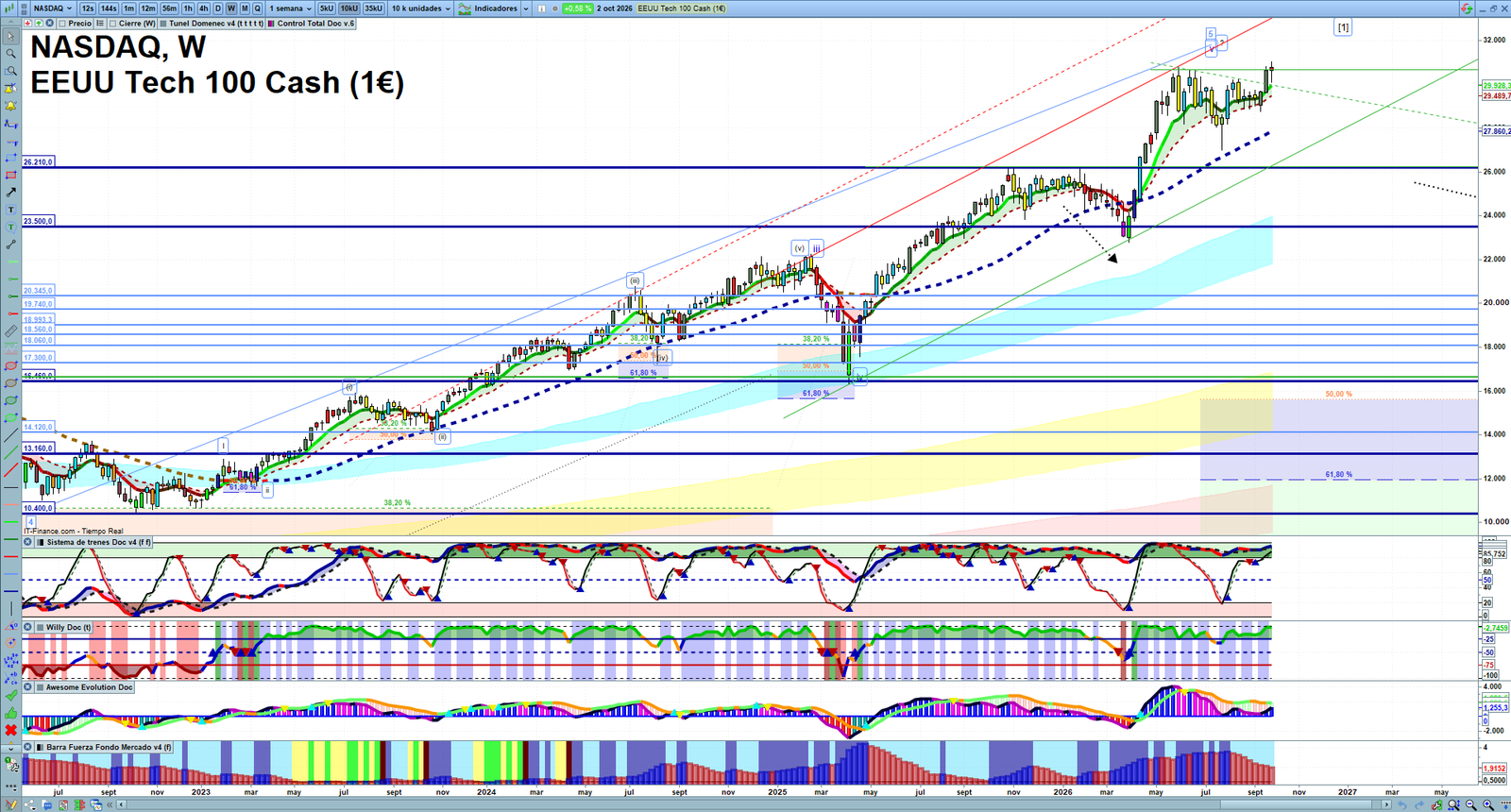Close the Willy Doc indicator panel
This screenshot has width=1511, height=812.
(x=28, y=627)
